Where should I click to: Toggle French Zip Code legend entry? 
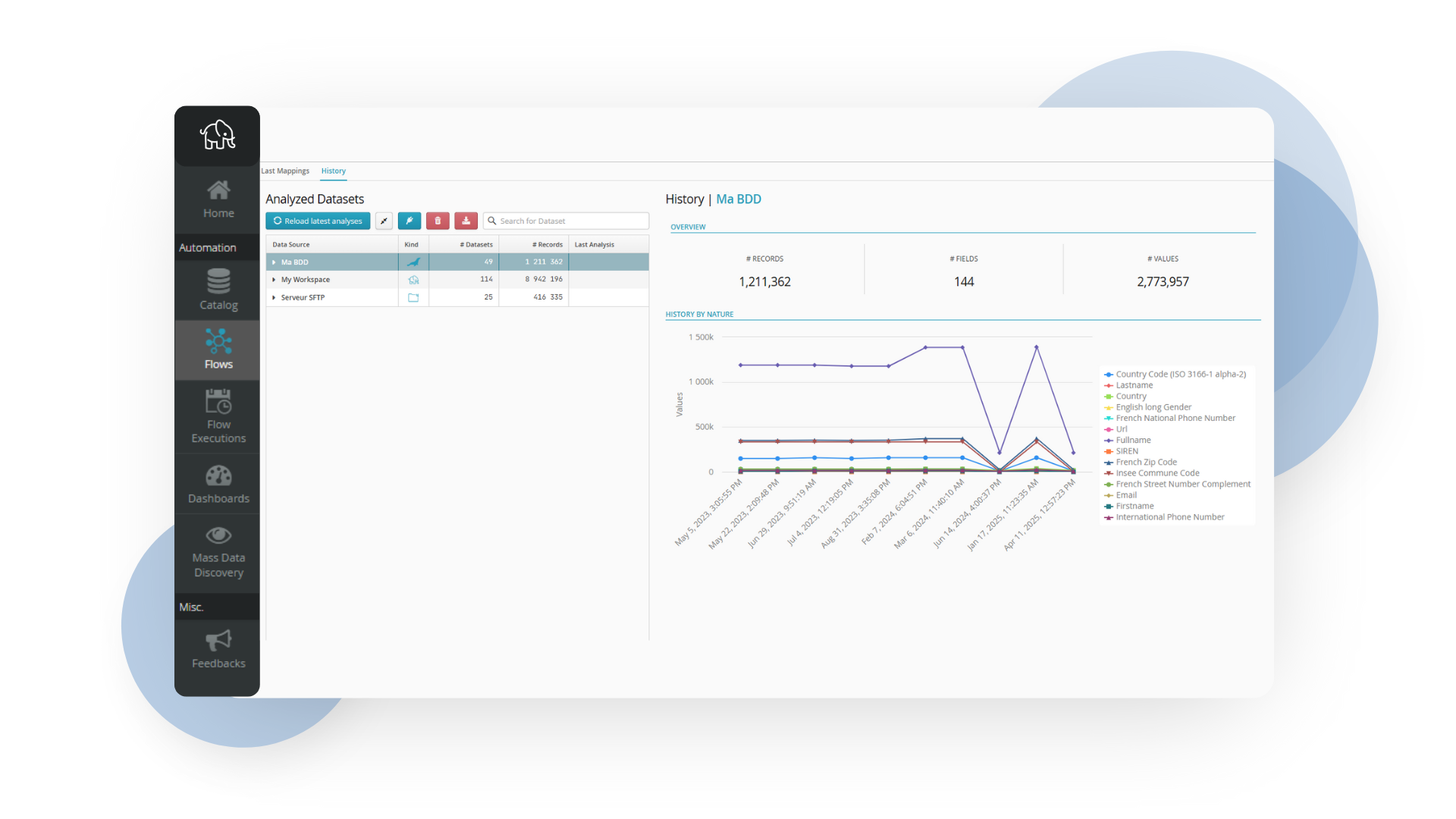coord(1141,462)
